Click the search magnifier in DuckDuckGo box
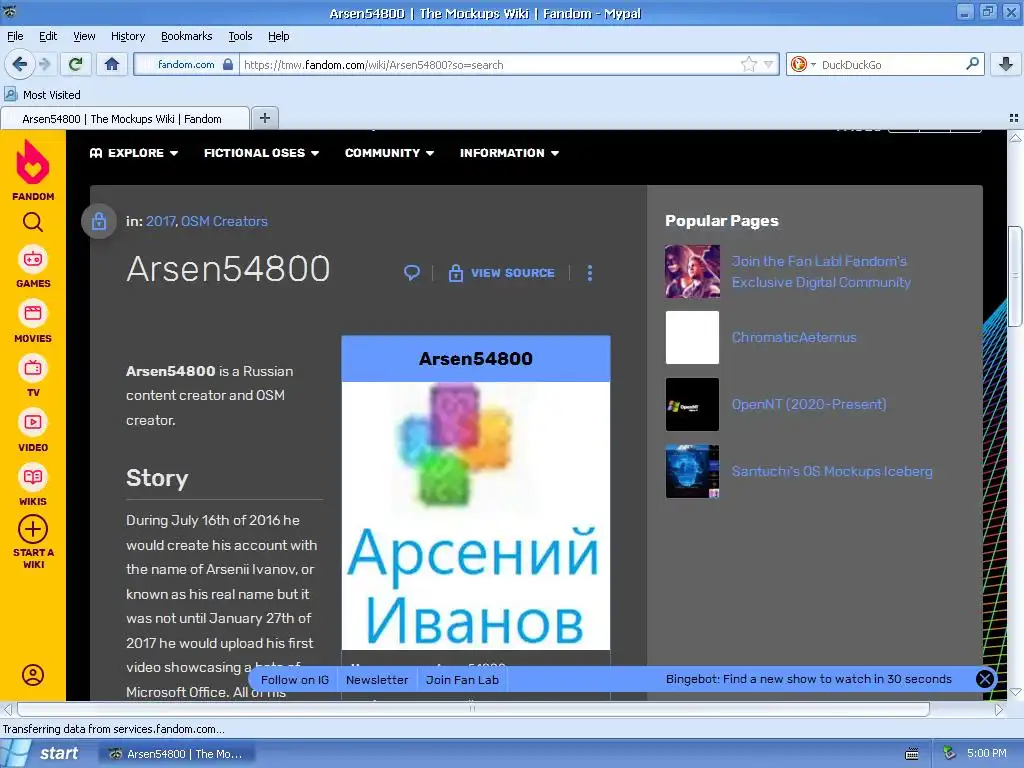Image resolution: width=1024 pixels, height=768 pixels. coord(972,64)
